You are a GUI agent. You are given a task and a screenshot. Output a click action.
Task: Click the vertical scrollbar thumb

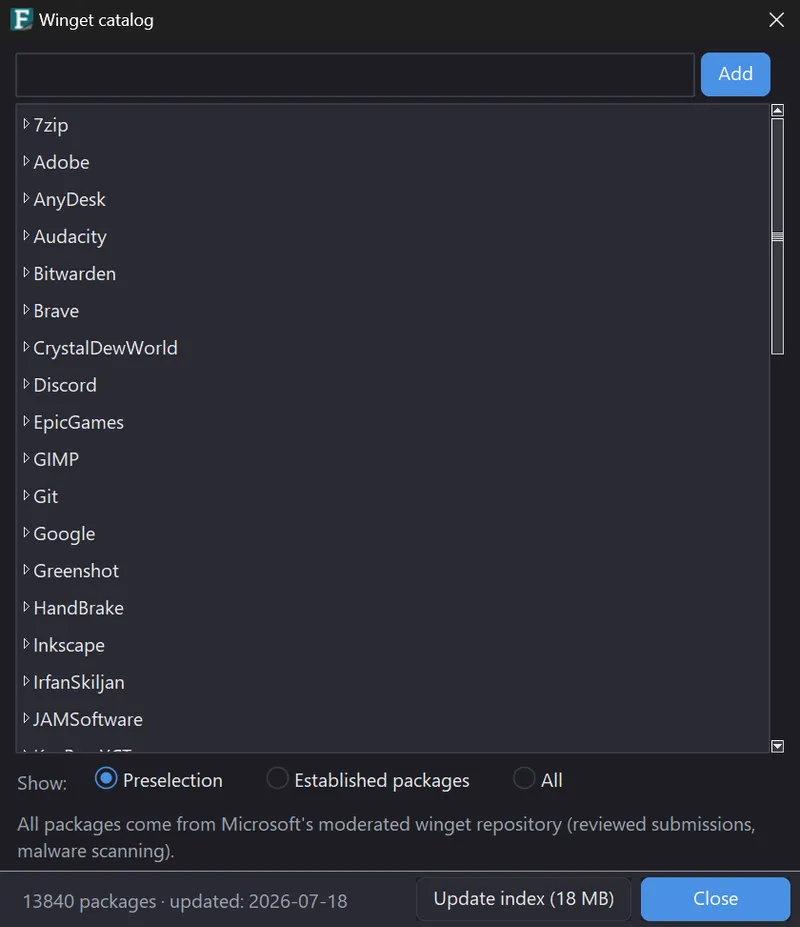pos(778,236)
